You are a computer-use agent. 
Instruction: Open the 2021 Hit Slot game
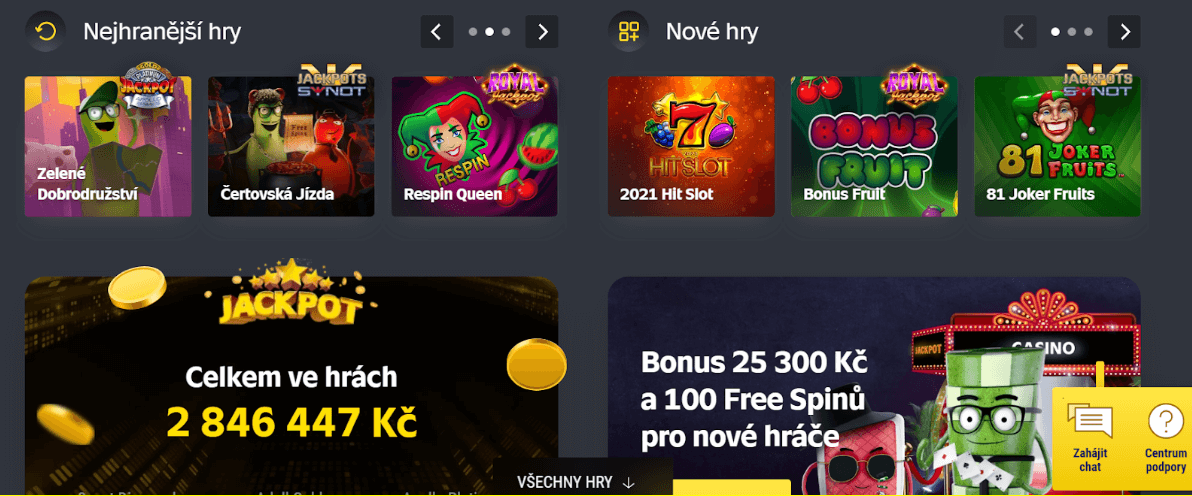(x=691, y=146)
